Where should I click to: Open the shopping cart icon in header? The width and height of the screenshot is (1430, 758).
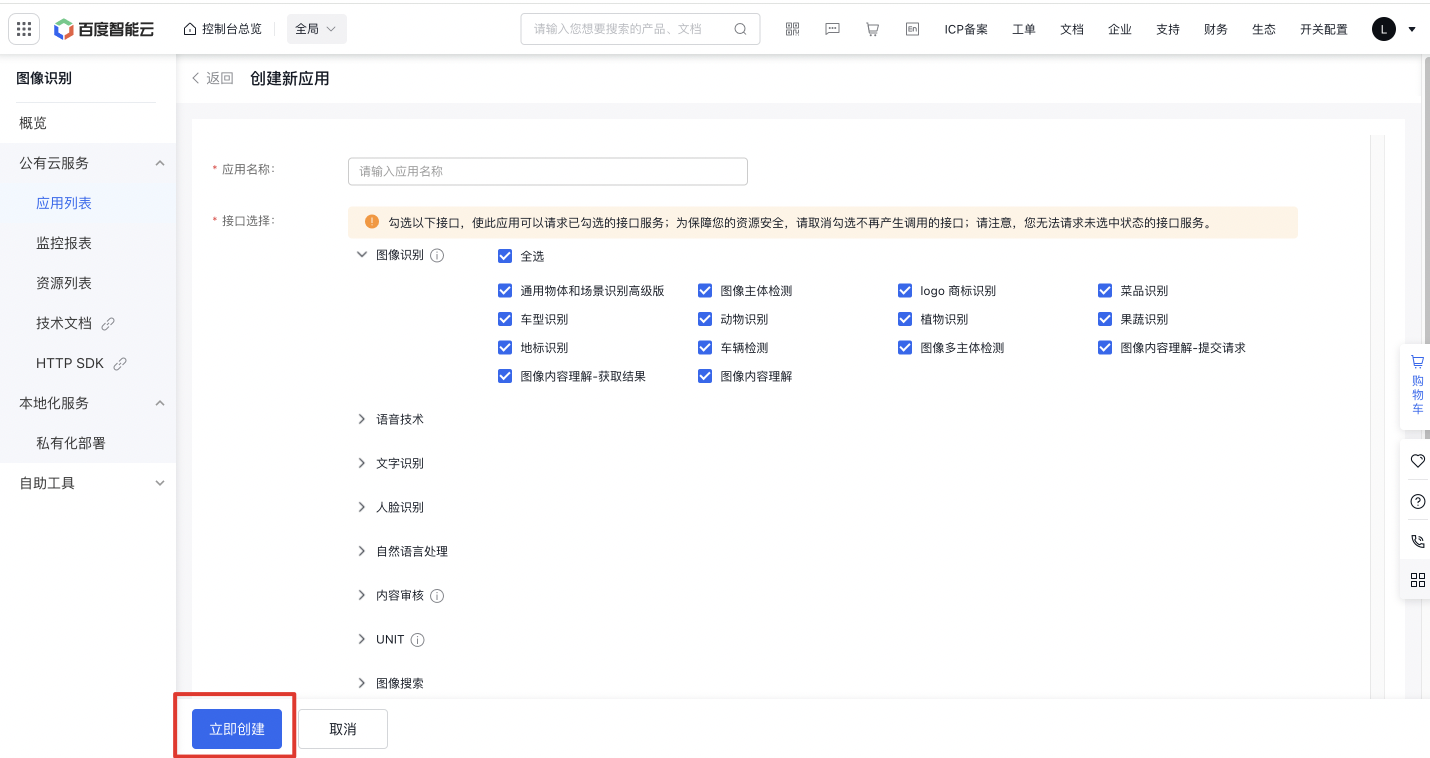[x=872, y=29]
